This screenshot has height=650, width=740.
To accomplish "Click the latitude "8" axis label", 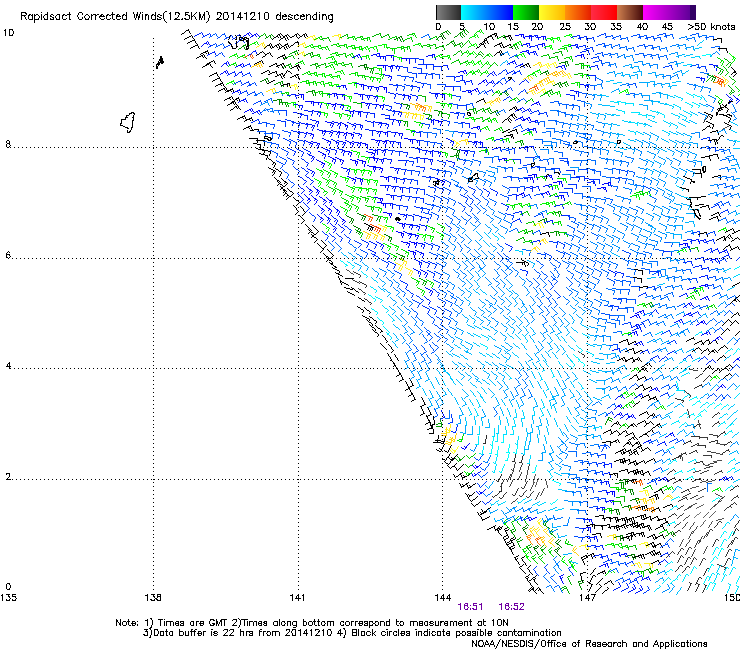I will coord(8,144).
